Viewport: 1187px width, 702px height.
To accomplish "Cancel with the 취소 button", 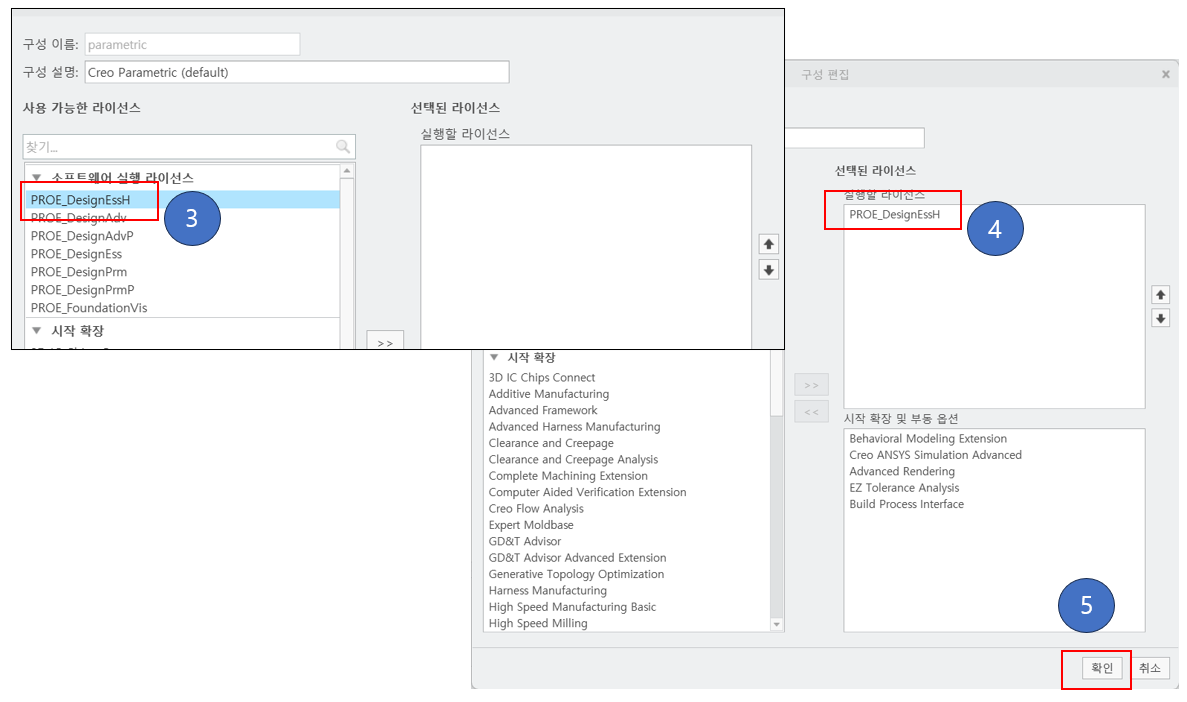I will [1150, 668].
